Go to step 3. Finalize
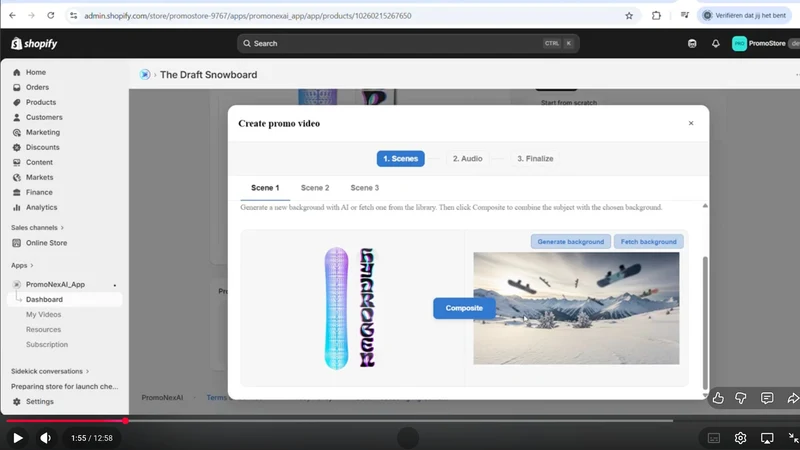Image resolution: width=800 pixels, height=450 pixels. (x=535, y=159)
